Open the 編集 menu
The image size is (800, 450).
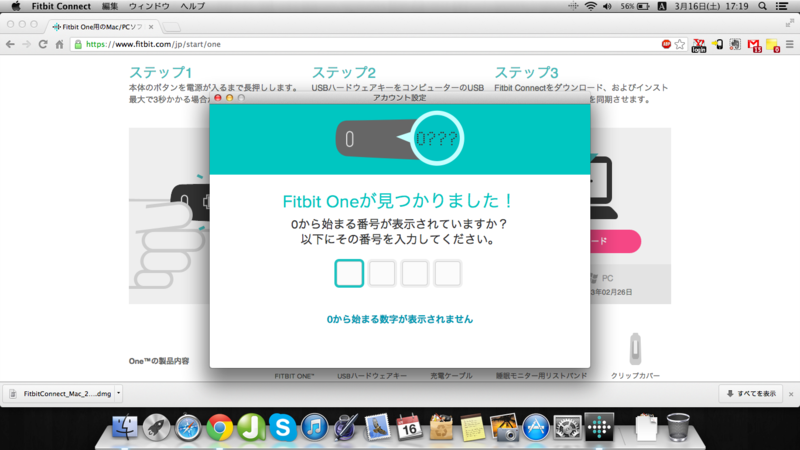pyautogui.click(x=110, y=6)
